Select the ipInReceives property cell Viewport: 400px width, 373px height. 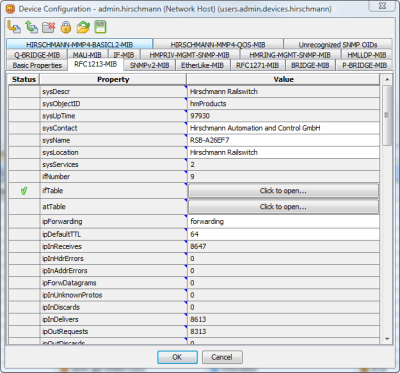113,247
